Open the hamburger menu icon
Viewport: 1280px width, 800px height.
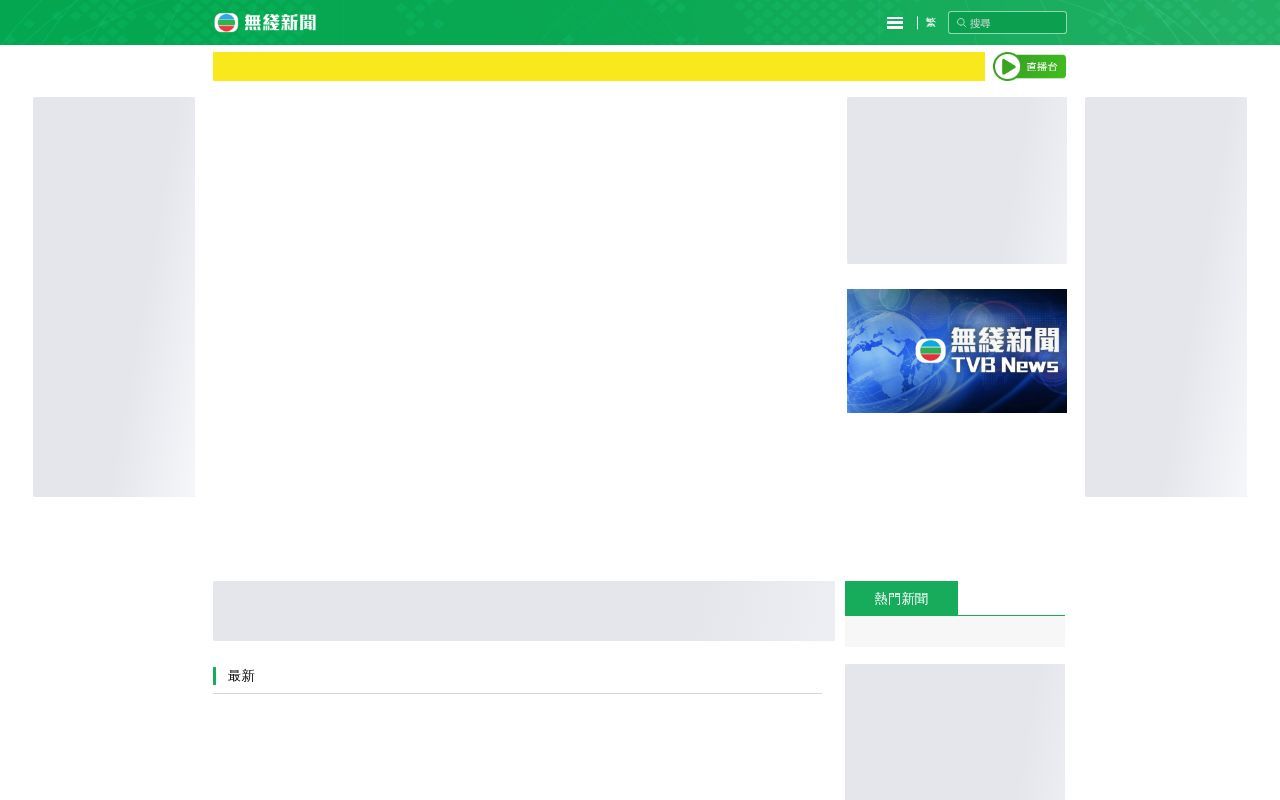coord(895,23)
